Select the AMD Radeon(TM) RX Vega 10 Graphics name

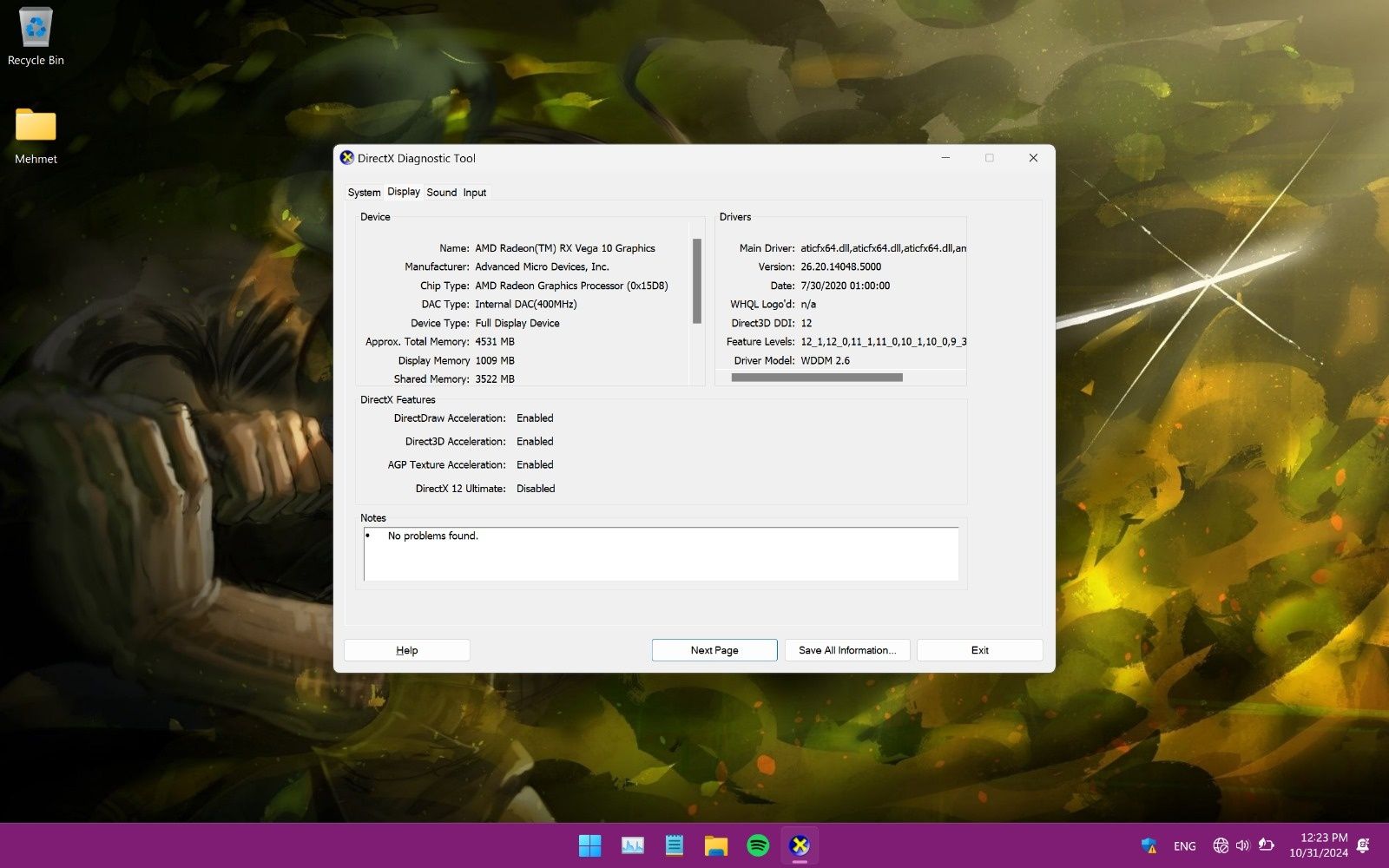tap(565, 248)
